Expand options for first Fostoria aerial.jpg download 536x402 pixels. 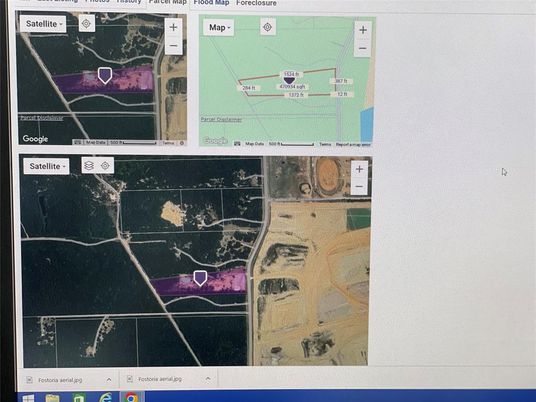coord(109,379)
